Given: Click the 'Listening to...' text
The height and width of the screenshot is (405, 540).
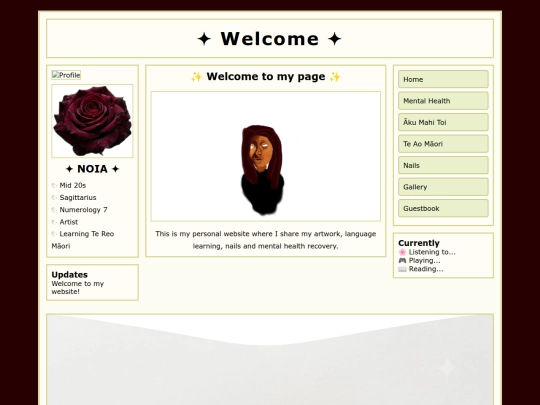Looking at the screenshot, I should [432, 252].
